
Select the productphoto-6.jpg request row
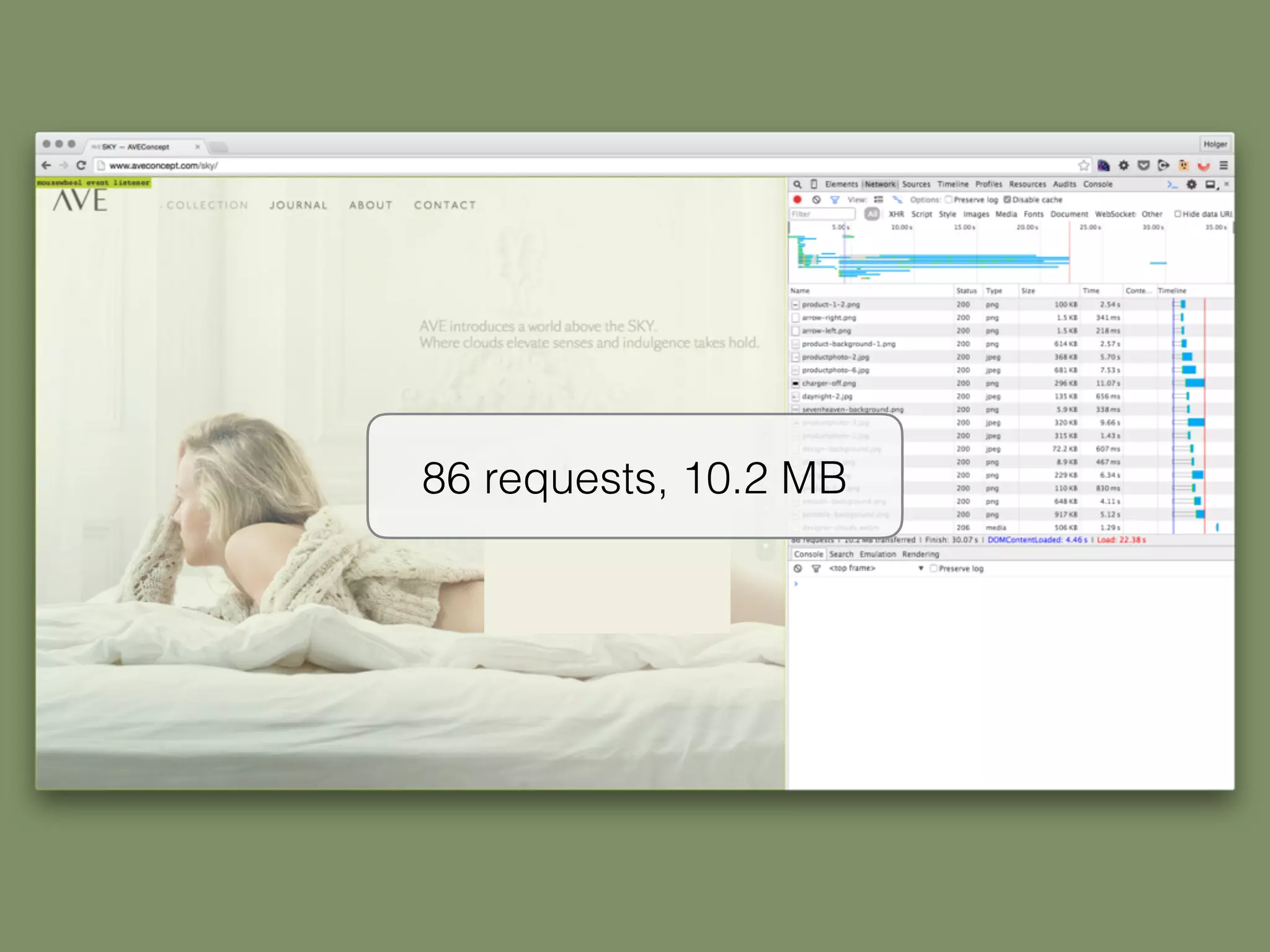click(1011, 370)
